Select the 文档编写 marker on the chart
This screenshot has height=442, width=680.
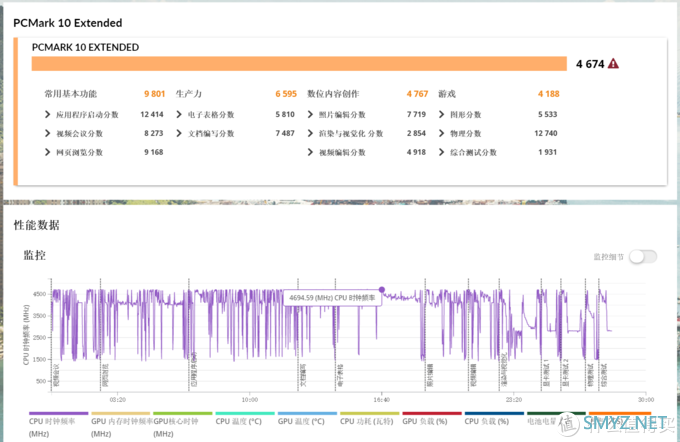(303, 376)
